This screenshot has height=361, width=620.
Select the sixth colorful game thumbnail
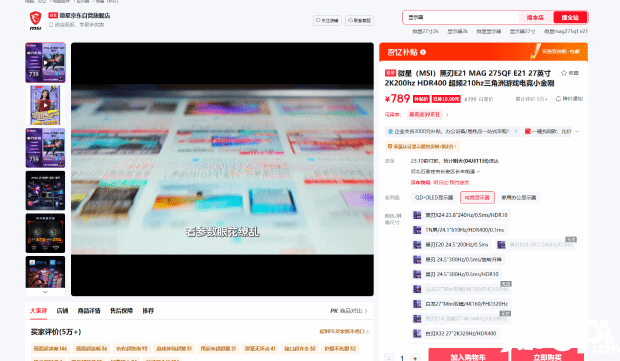[45, 272]
